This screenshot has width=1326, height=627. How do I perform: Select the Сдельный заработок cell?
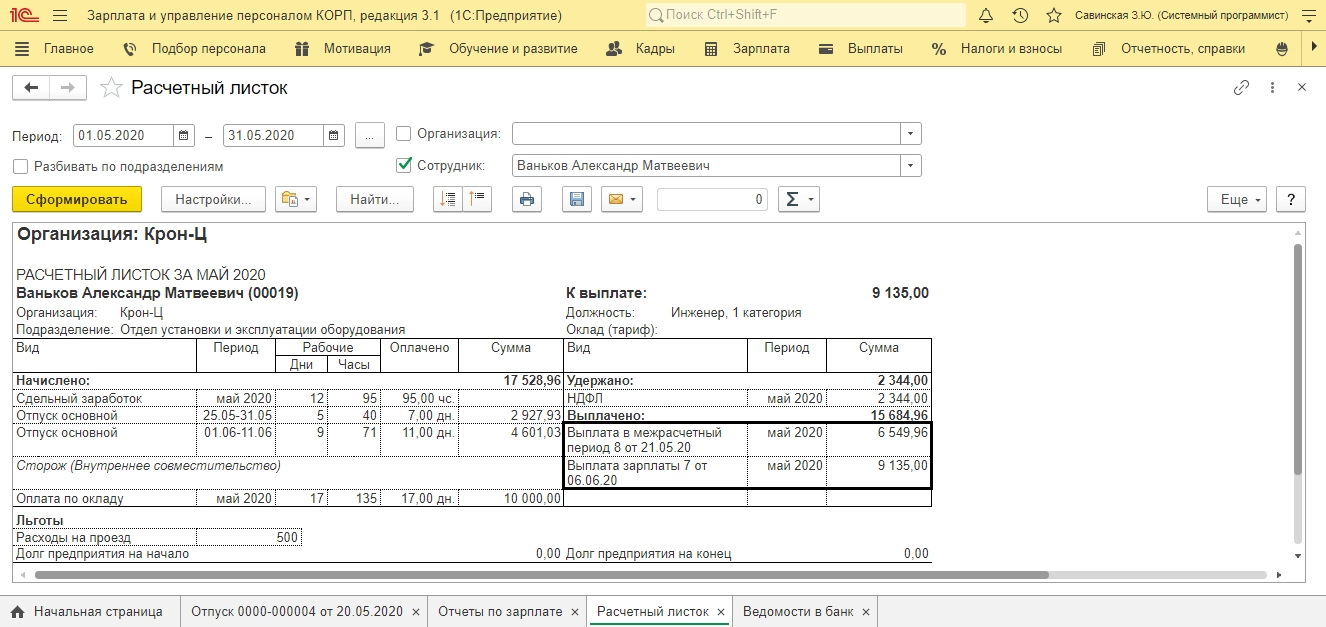[105, 398]
